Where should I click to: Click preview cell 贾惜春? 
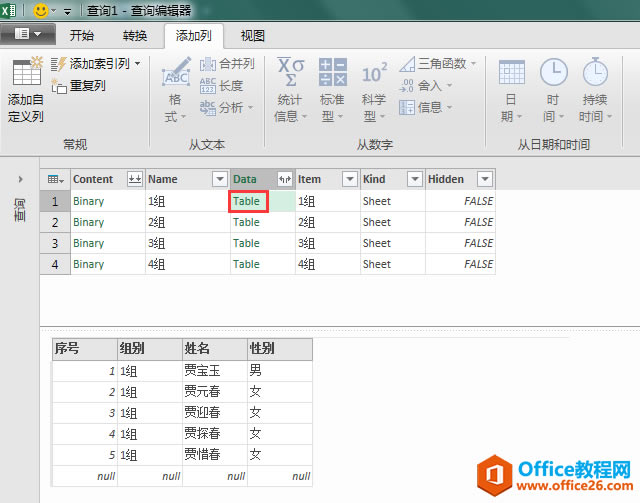click(x=215, y=455)
